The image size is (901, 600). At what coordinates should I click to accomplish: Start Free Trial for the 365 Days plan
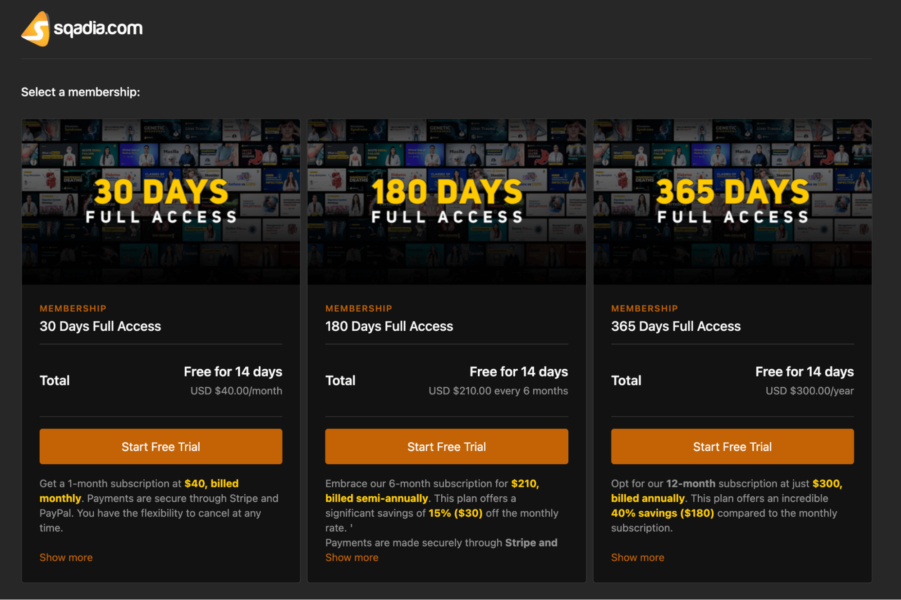coord(733,447)
